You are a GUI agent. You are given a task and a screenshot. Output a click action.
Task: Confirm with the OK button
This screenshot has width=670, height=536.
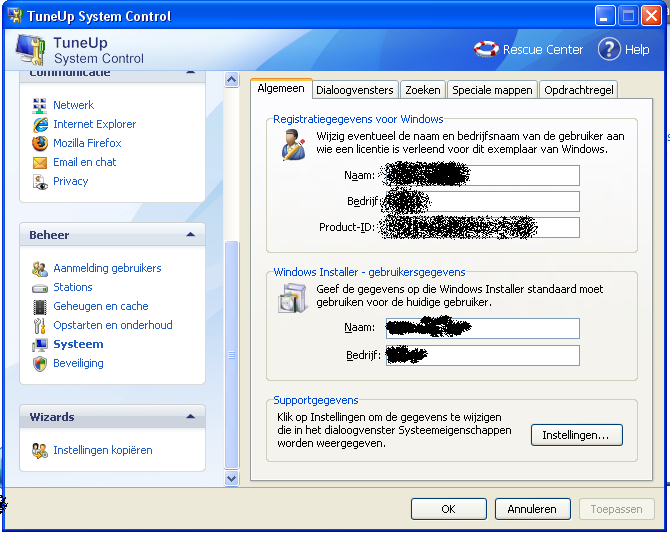(449, 509)
